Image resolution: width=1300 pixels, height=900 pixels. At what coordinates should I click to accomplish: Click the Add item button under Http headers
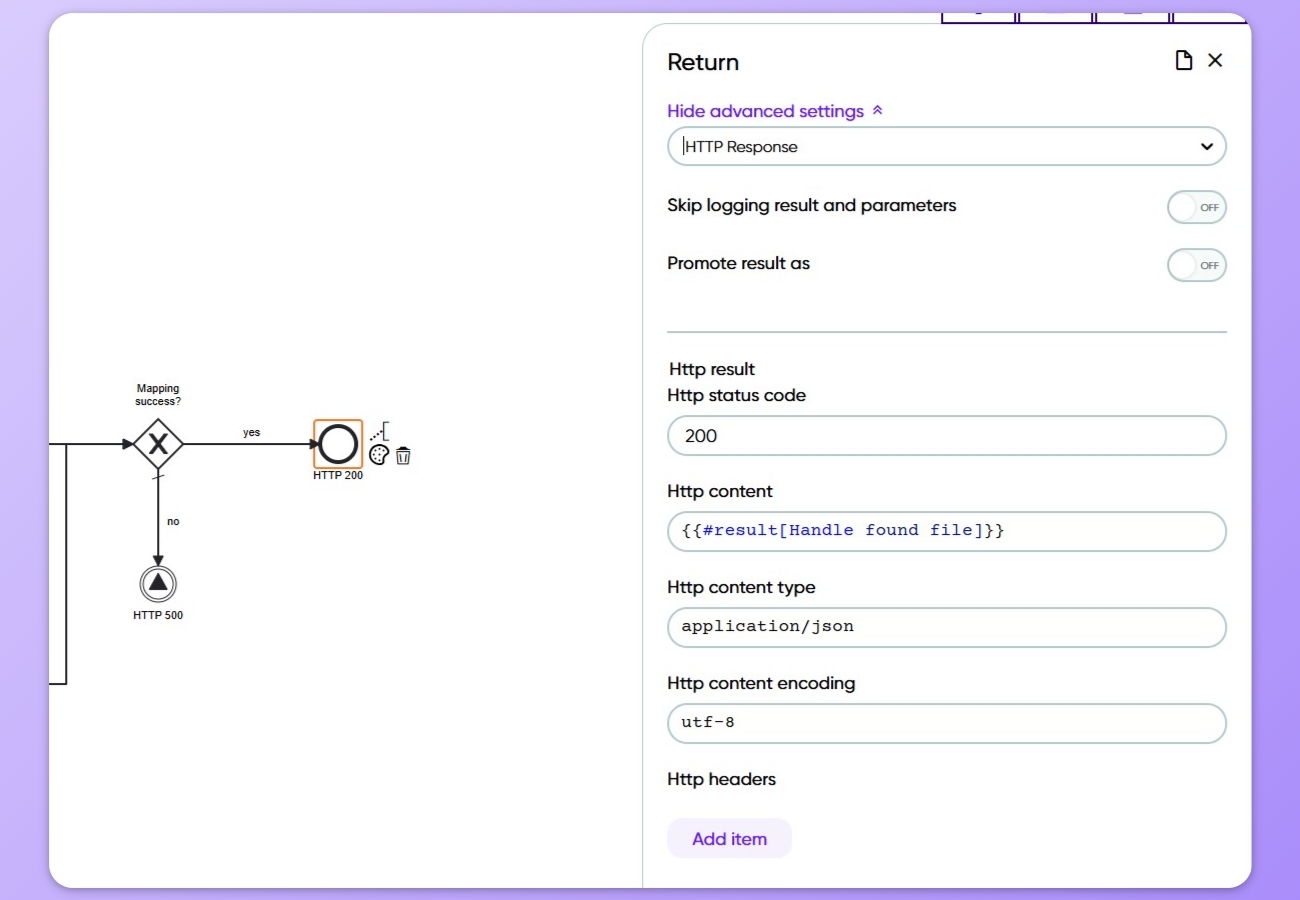click(x=730, y=838)
